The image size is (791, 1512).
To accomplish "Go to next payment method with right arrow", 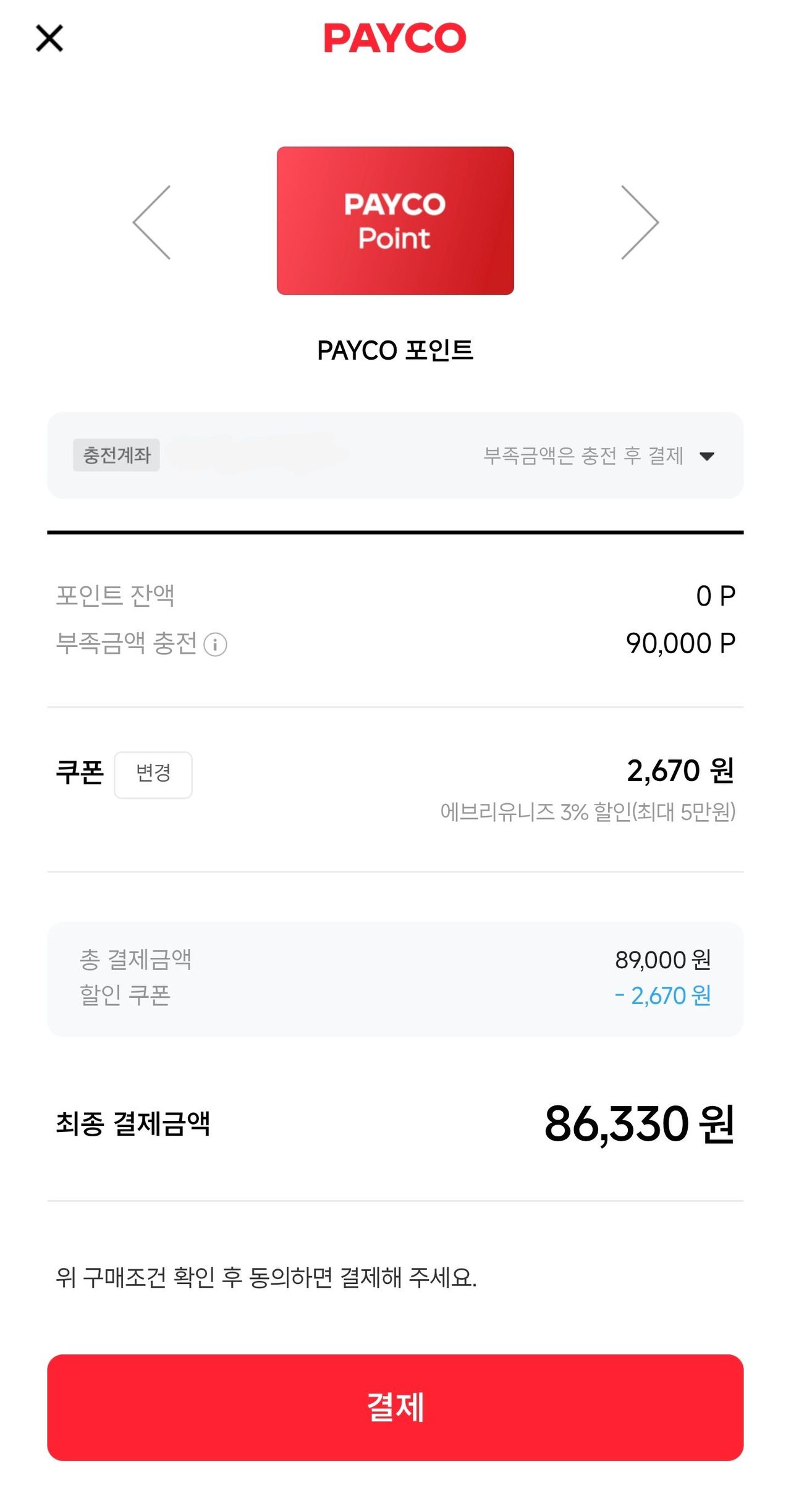I will (x=639, y=222).
